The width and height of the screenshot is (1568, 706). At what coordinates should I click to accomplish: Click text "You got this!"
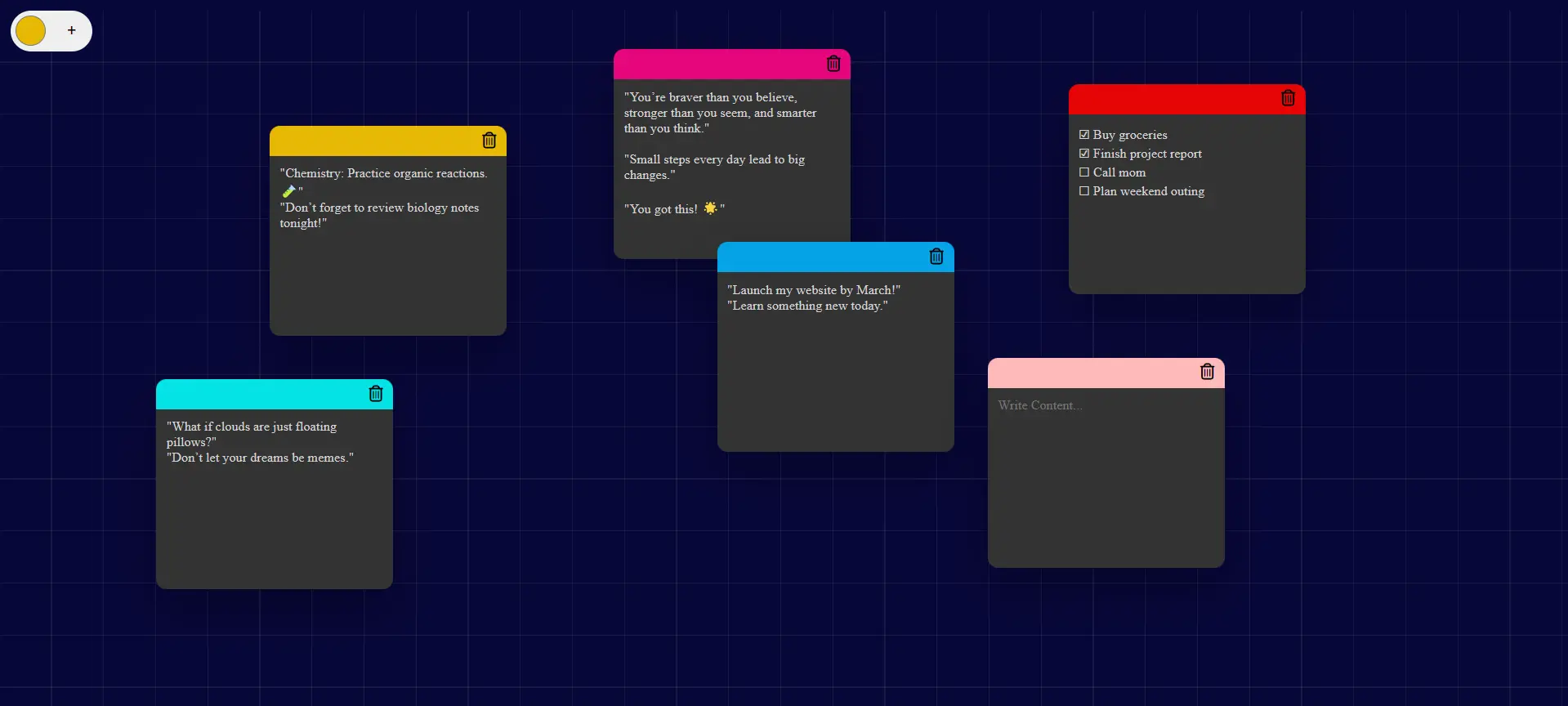[663, 209]
